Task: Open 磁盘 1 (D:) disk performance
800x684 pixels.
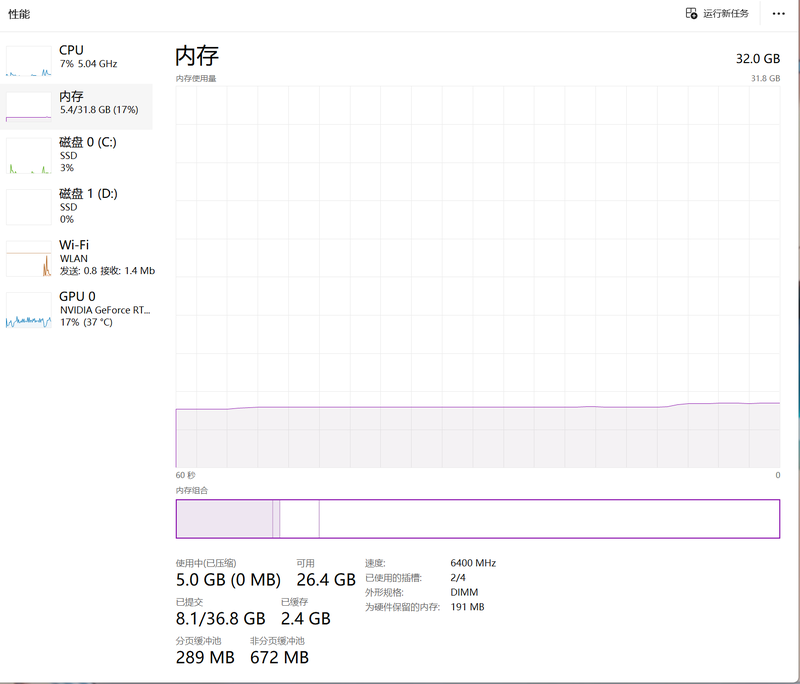Action: pyautogui.click(x=77, y=207)
